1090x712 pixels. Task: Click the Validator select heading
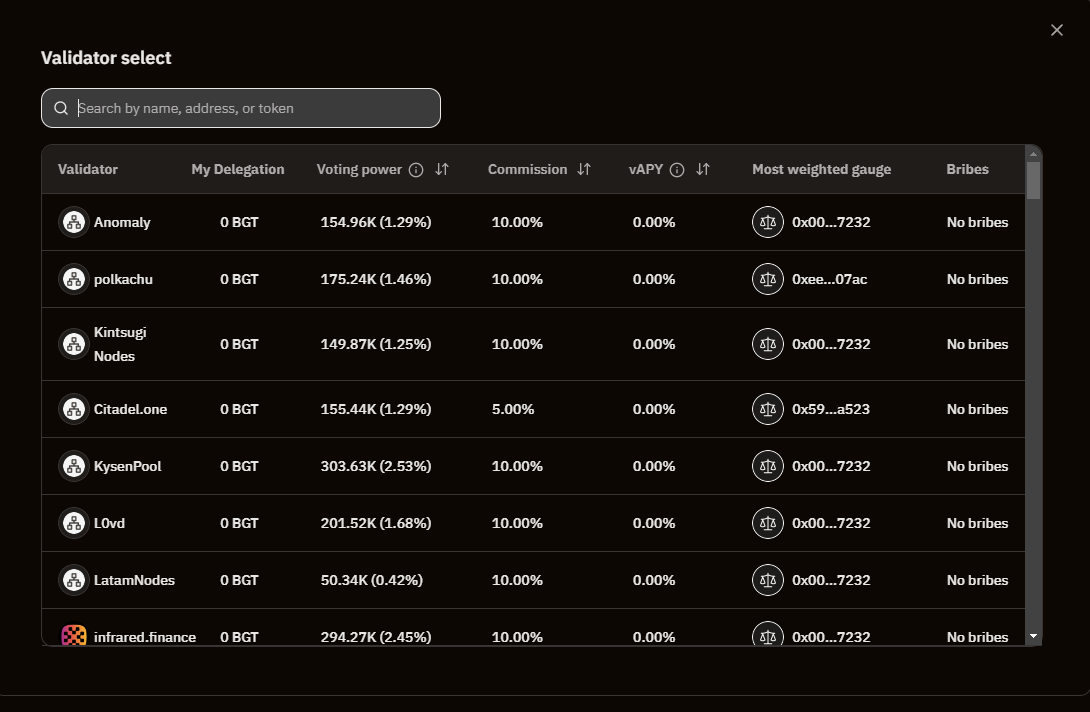[106, 58]
